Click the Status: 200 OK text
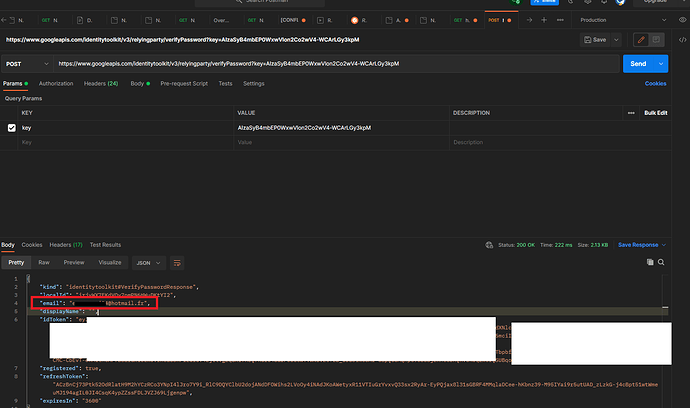The height and width of the screenshot is (408, 690). pyautogui.click(x=516, y=245)
